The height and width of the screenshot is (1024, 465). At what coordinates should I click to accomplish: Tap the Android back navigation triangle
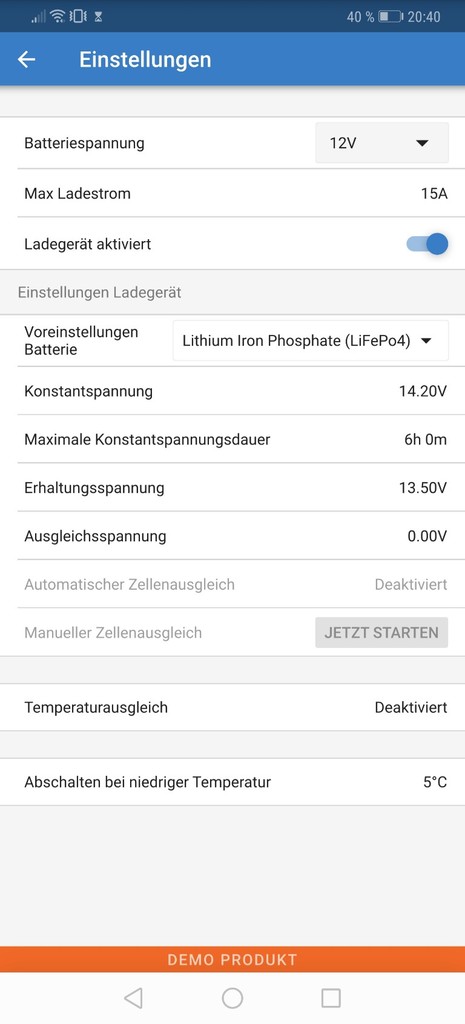coord(133,997)
